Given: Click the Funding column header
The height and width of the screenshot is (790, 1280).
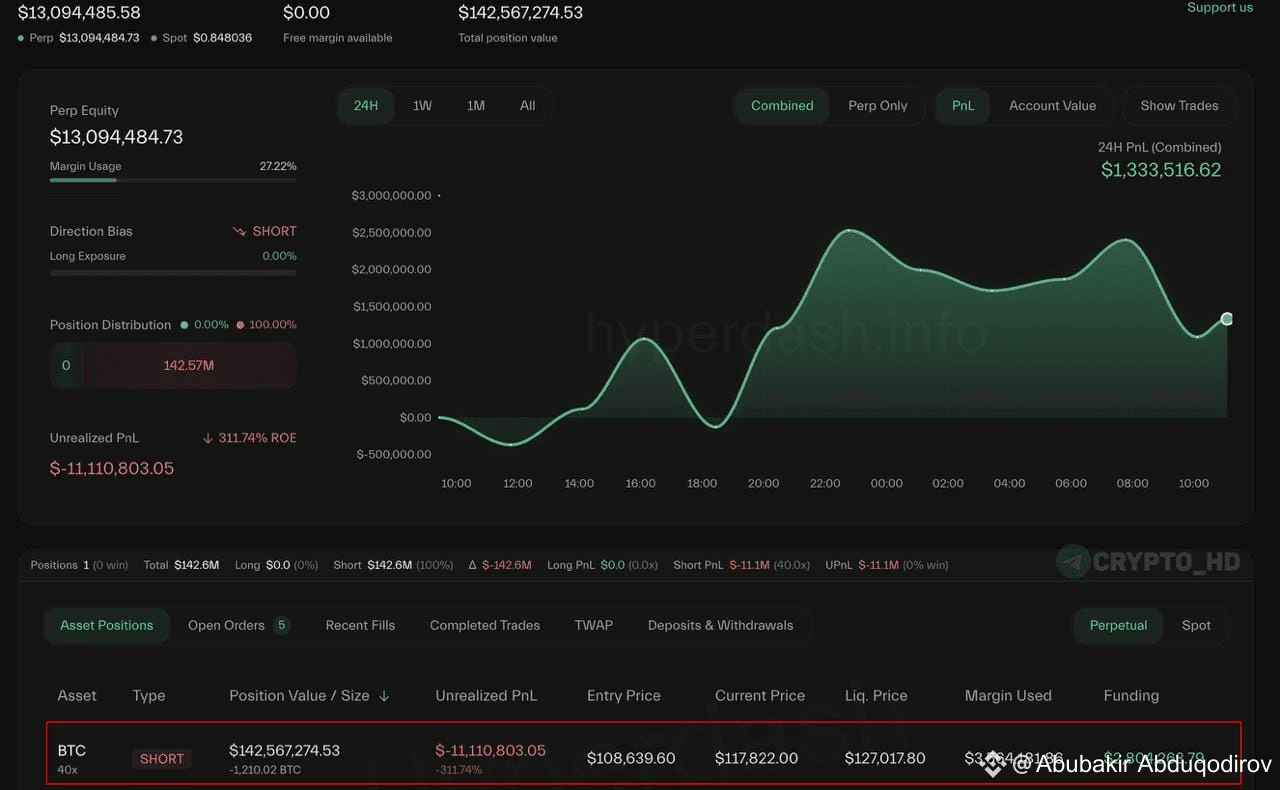Looking at the screenshot, I should (1131, 696).
